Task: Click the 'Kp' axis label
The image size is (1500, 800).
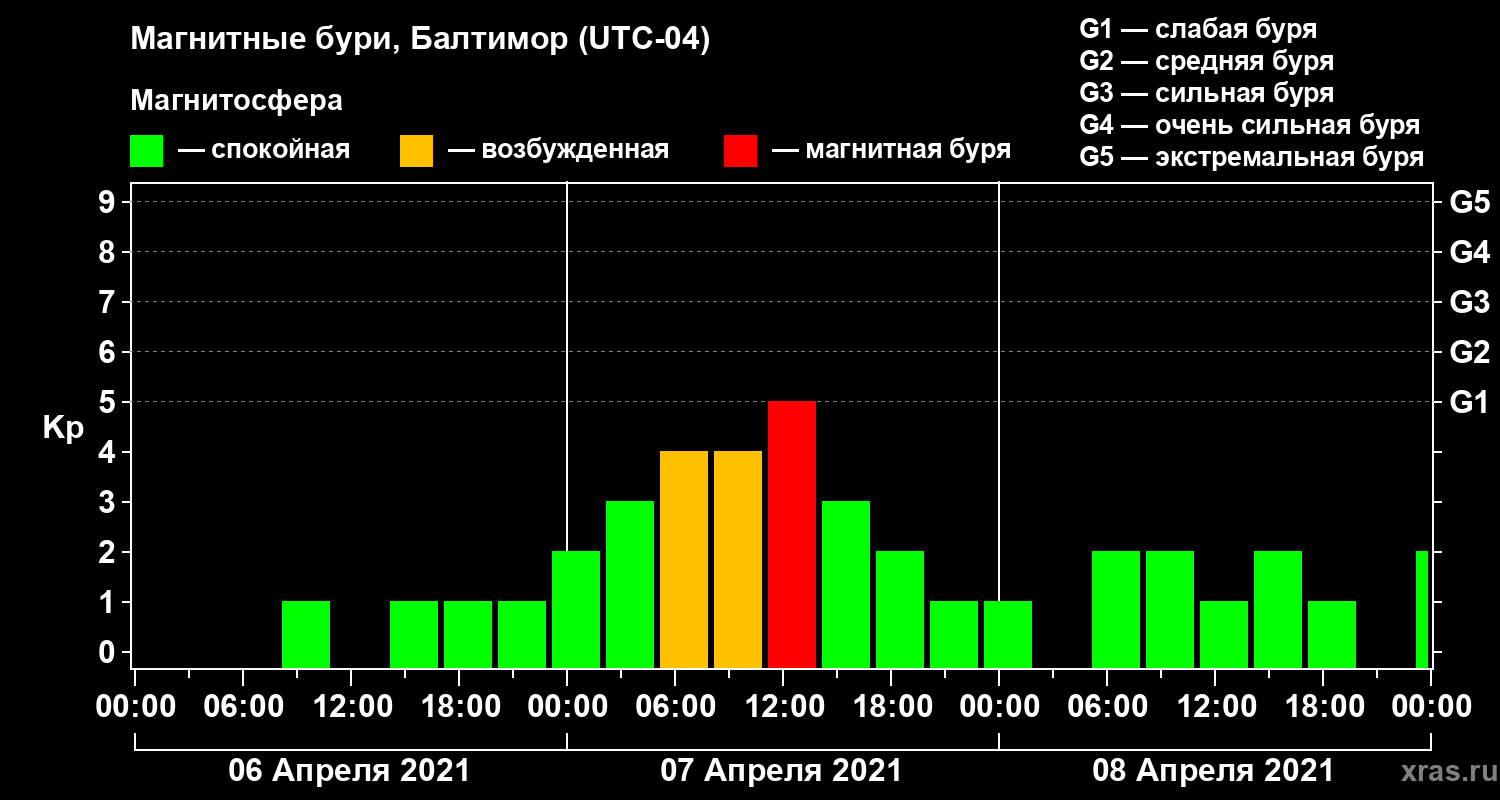Action: 63,429
